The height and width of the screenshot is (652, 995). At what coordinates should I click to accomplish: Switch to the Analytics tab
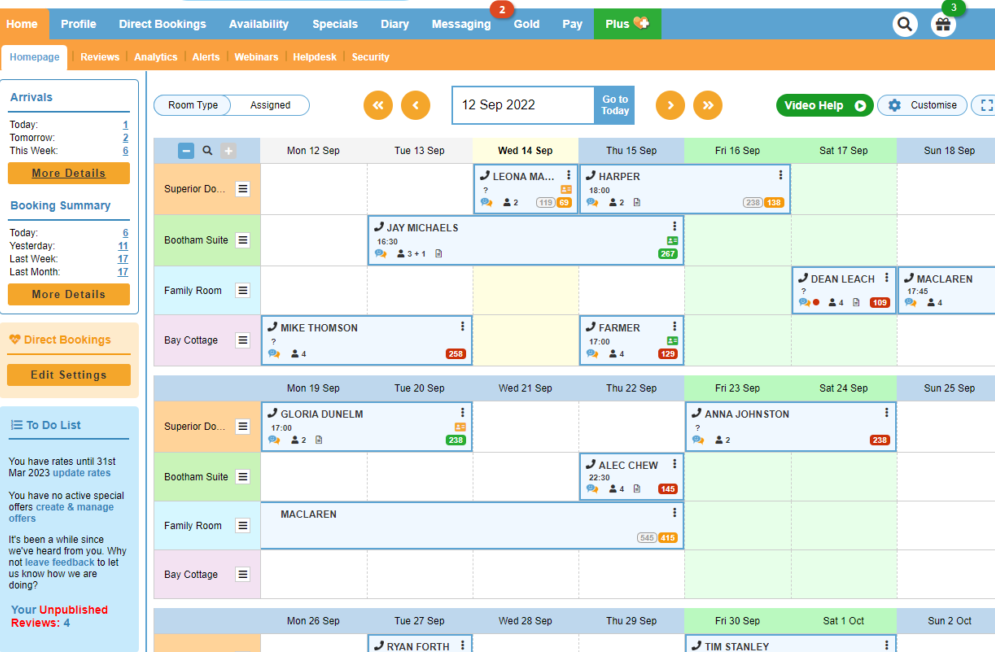point(155,57)
